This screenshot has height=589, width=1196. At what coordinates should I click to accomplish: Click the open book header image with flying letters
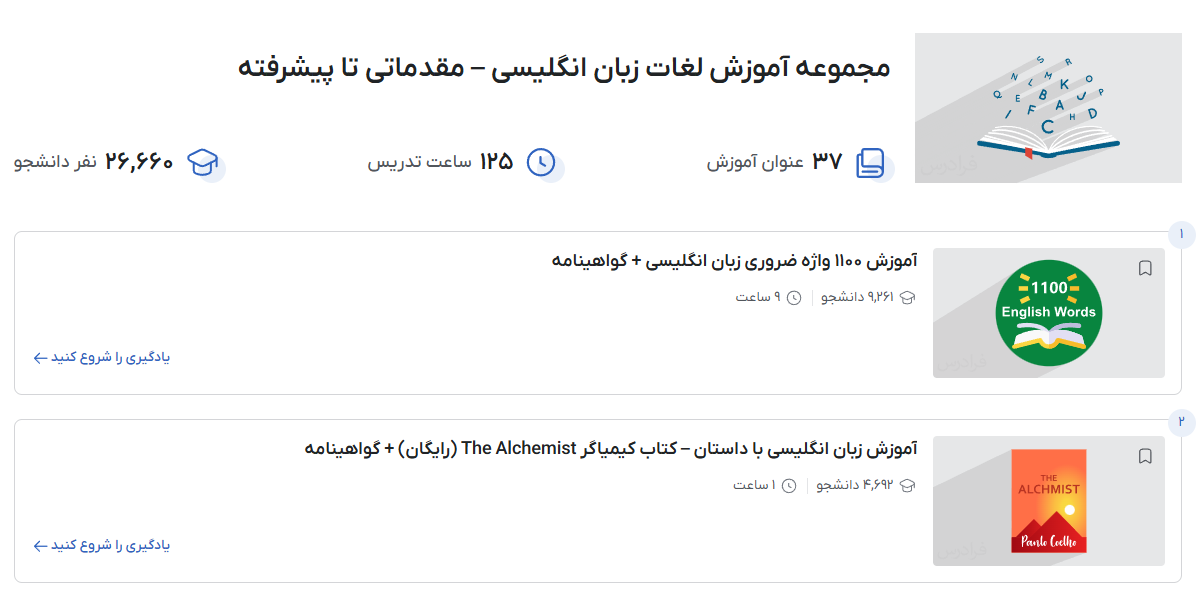1048,108
